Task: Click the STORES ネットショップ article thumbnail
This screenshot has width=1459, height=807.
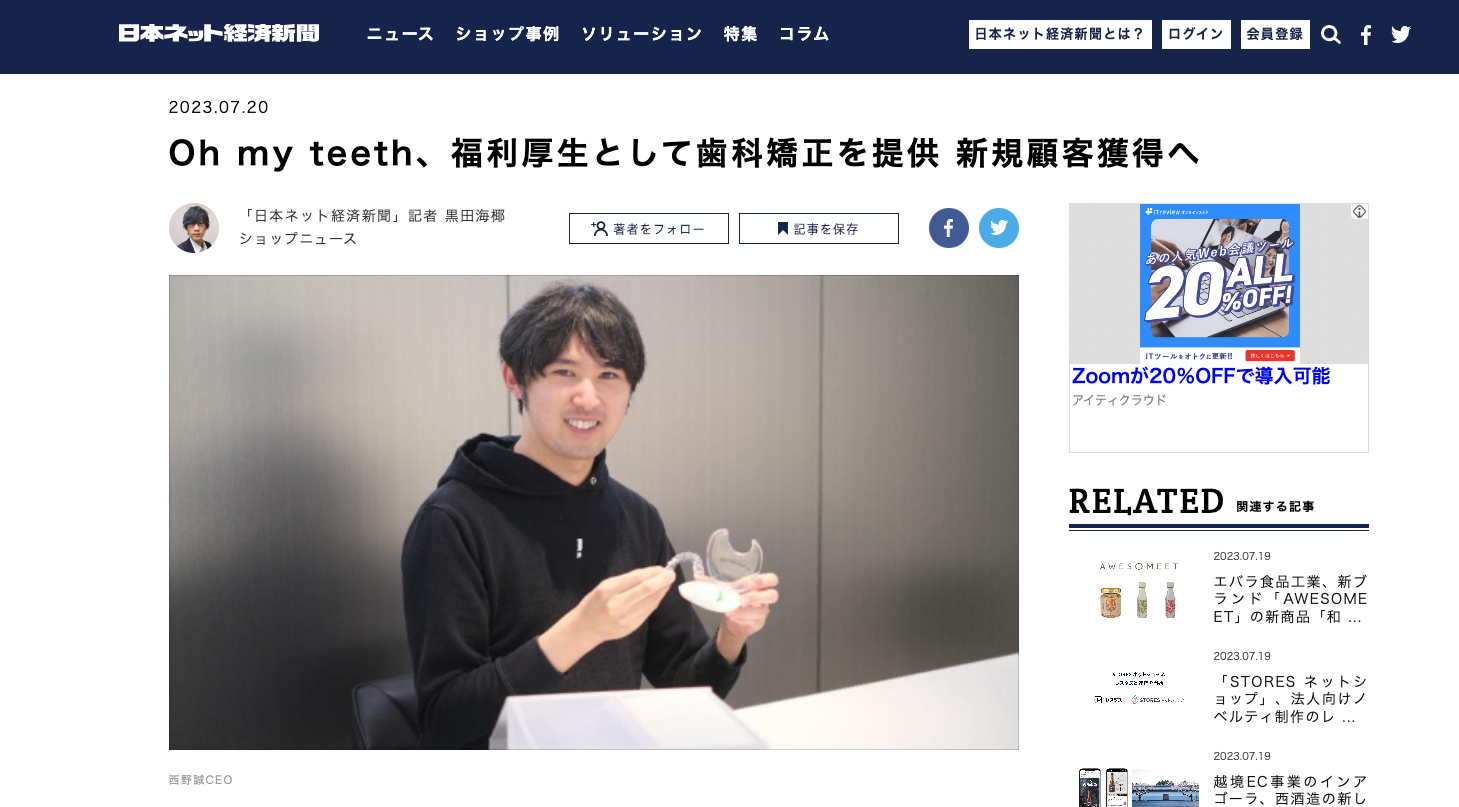Action: point(1139,690)
